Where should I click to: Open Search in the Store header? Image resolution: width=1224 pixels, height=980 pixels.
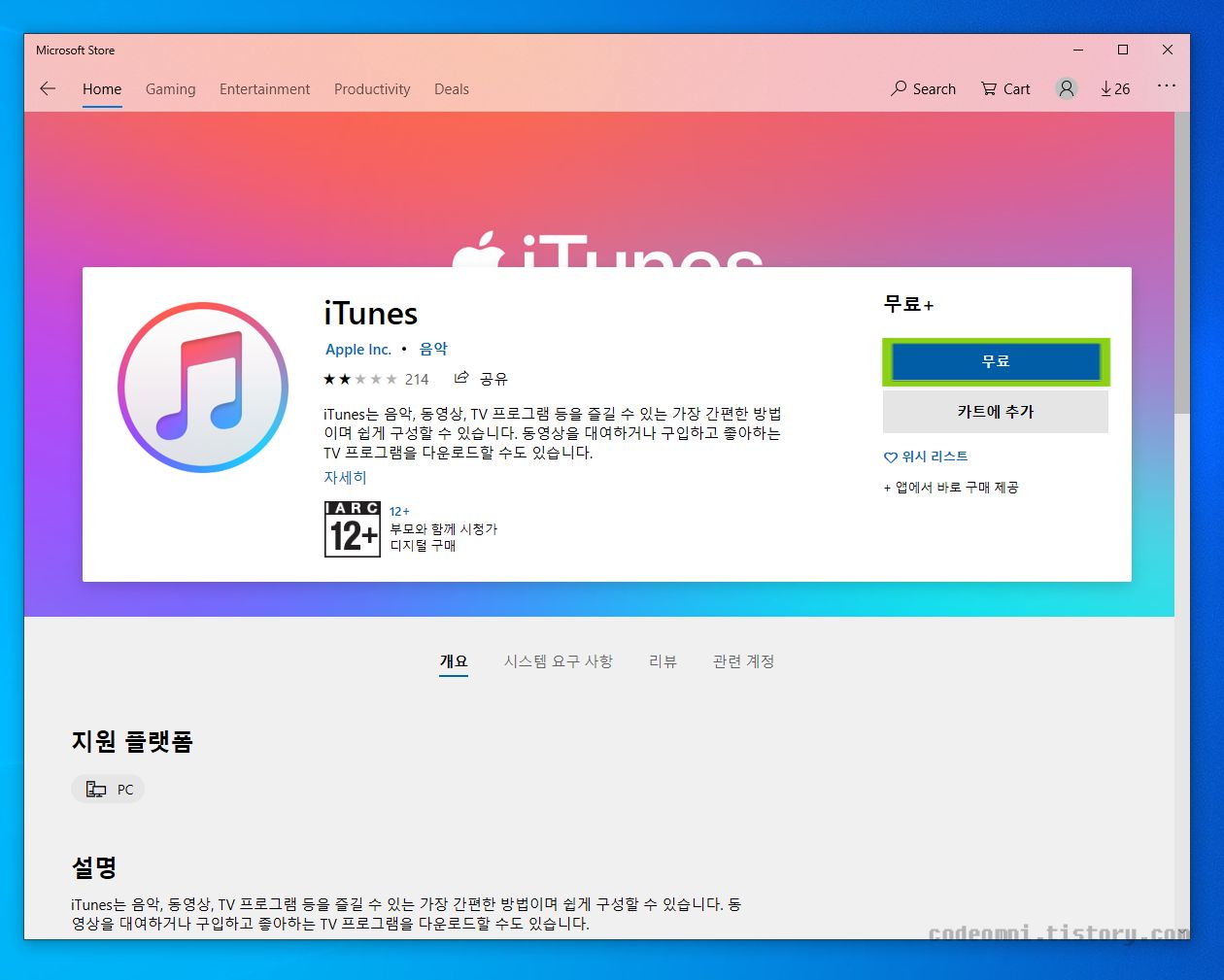pos(923,88)
